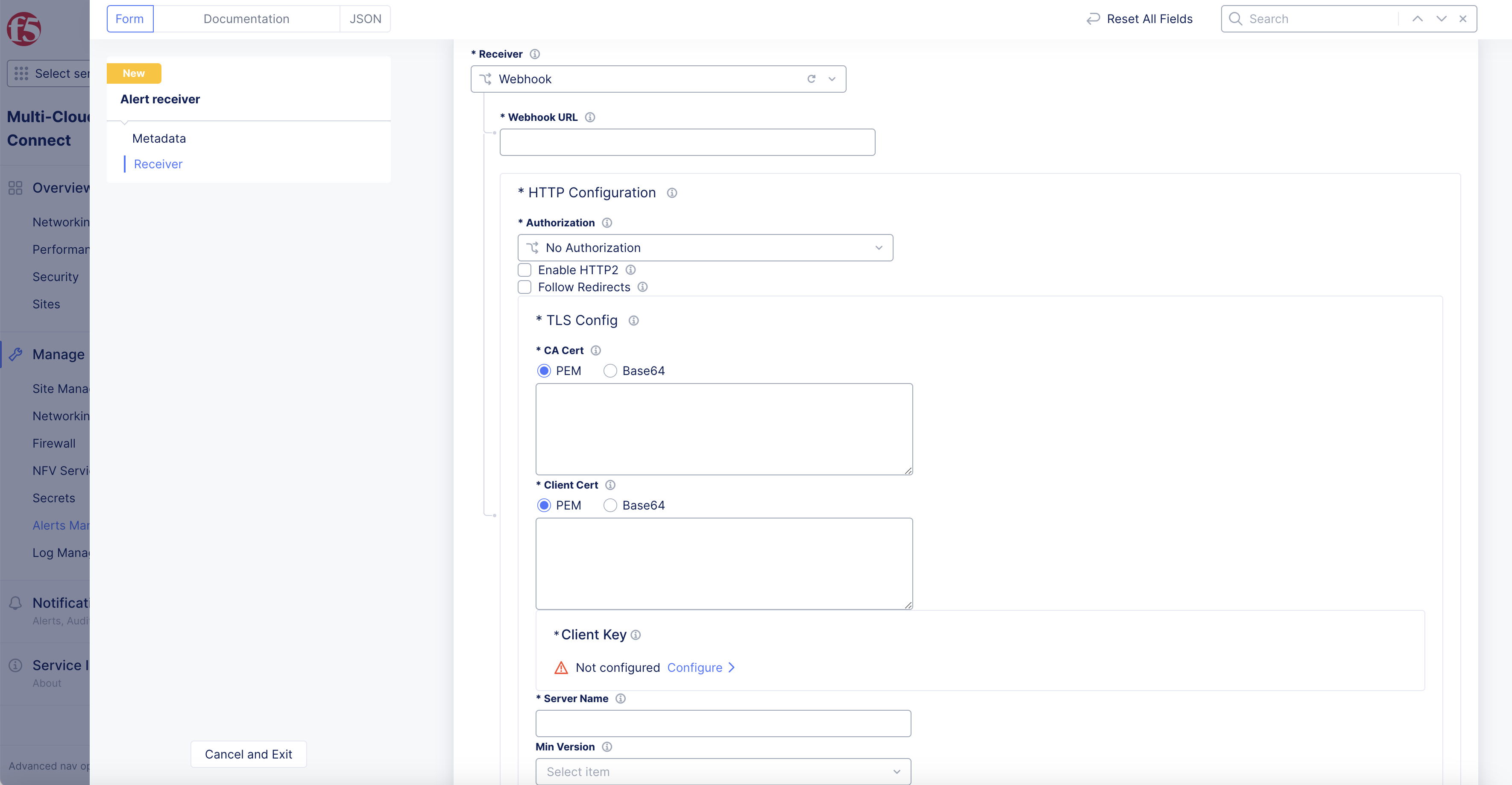This screenshot has width=1512, height=785.
Task: Jump to the Receiver section
Action: [158, 164]
